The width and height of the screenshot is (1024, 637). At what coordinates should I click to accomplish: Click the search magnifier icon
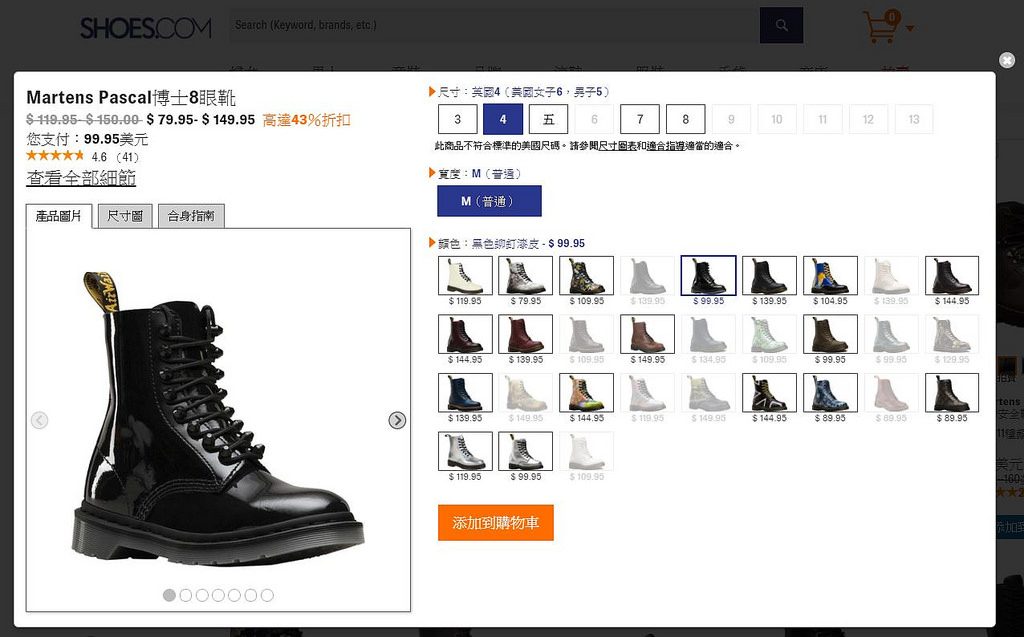tap(781, 25)
